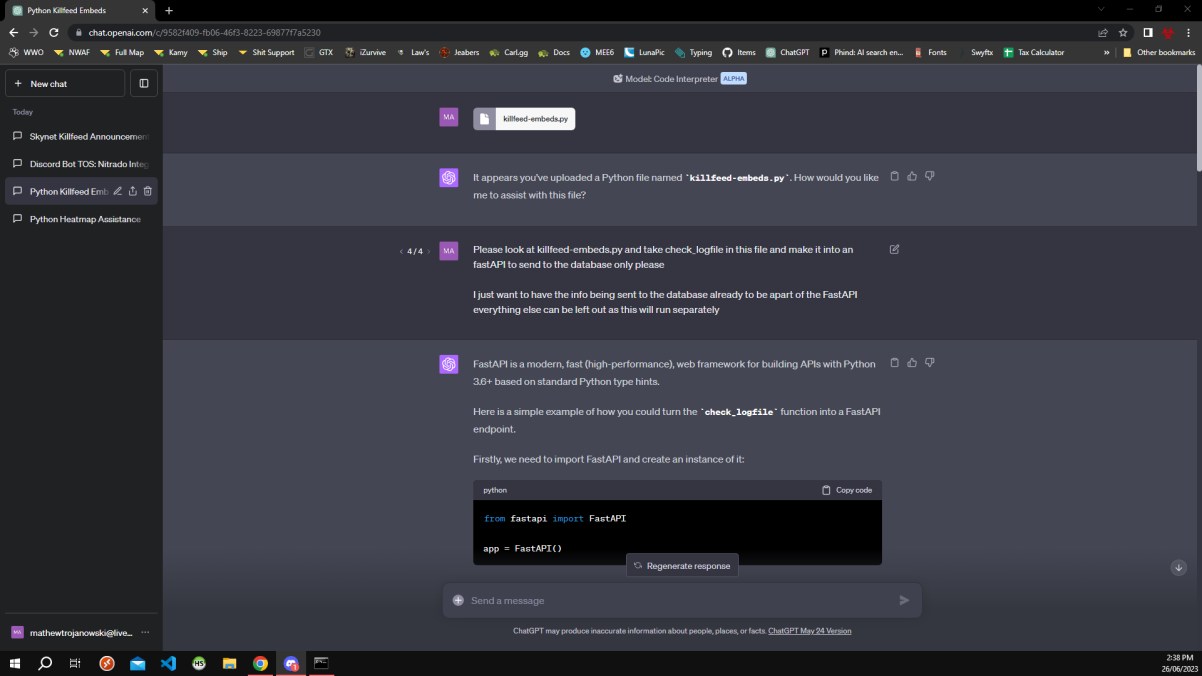The image size is (1202, 676).
Task: Open the Shit Support bookmark
Action: coord(265,52)
